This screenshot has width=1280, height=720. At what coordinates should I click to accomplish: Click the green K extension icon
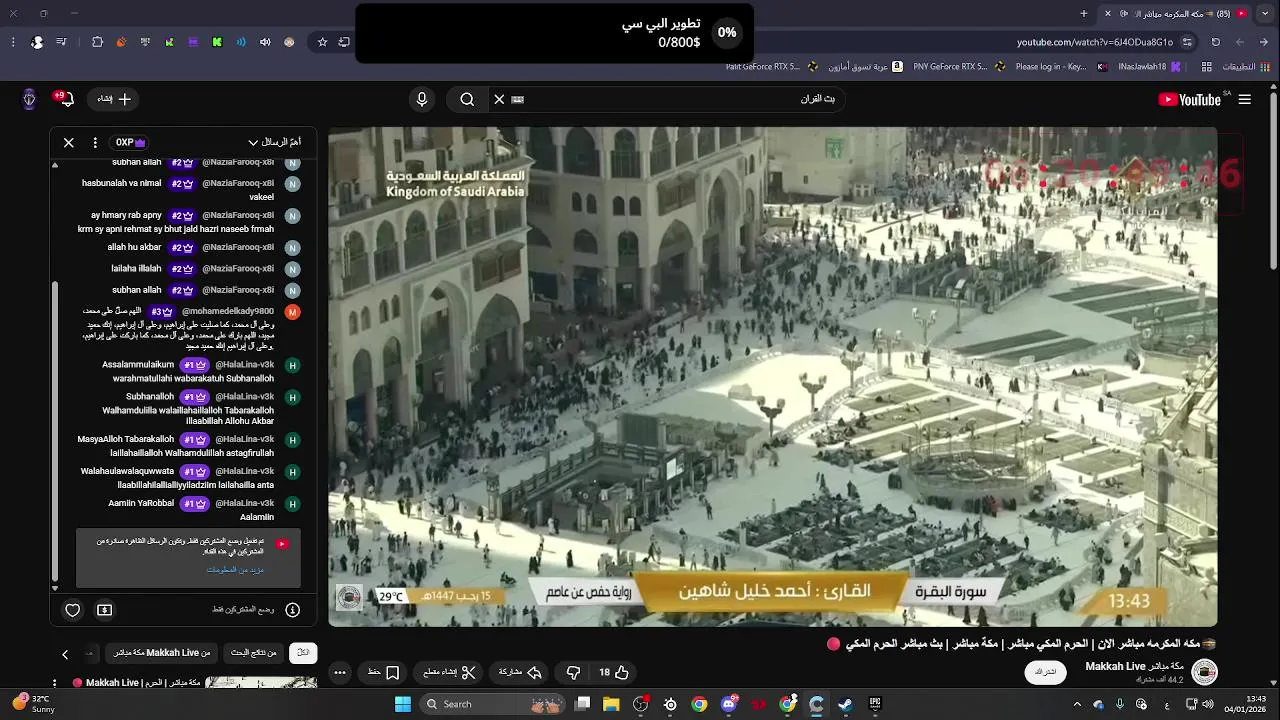[x=217, y=42]
